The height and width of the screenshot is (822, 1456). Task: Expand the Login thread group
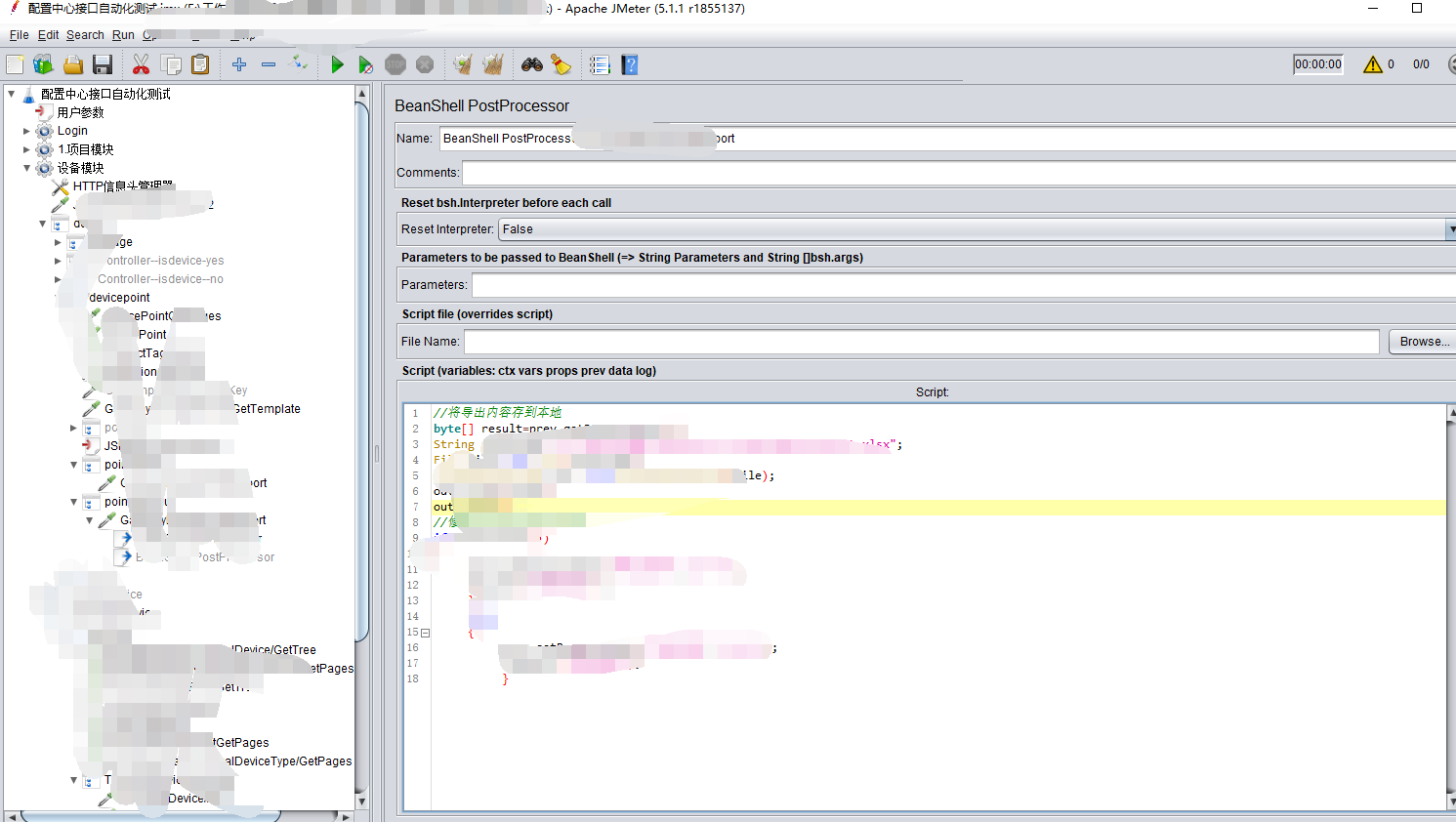pyautogui.click(x=26, y=131)
